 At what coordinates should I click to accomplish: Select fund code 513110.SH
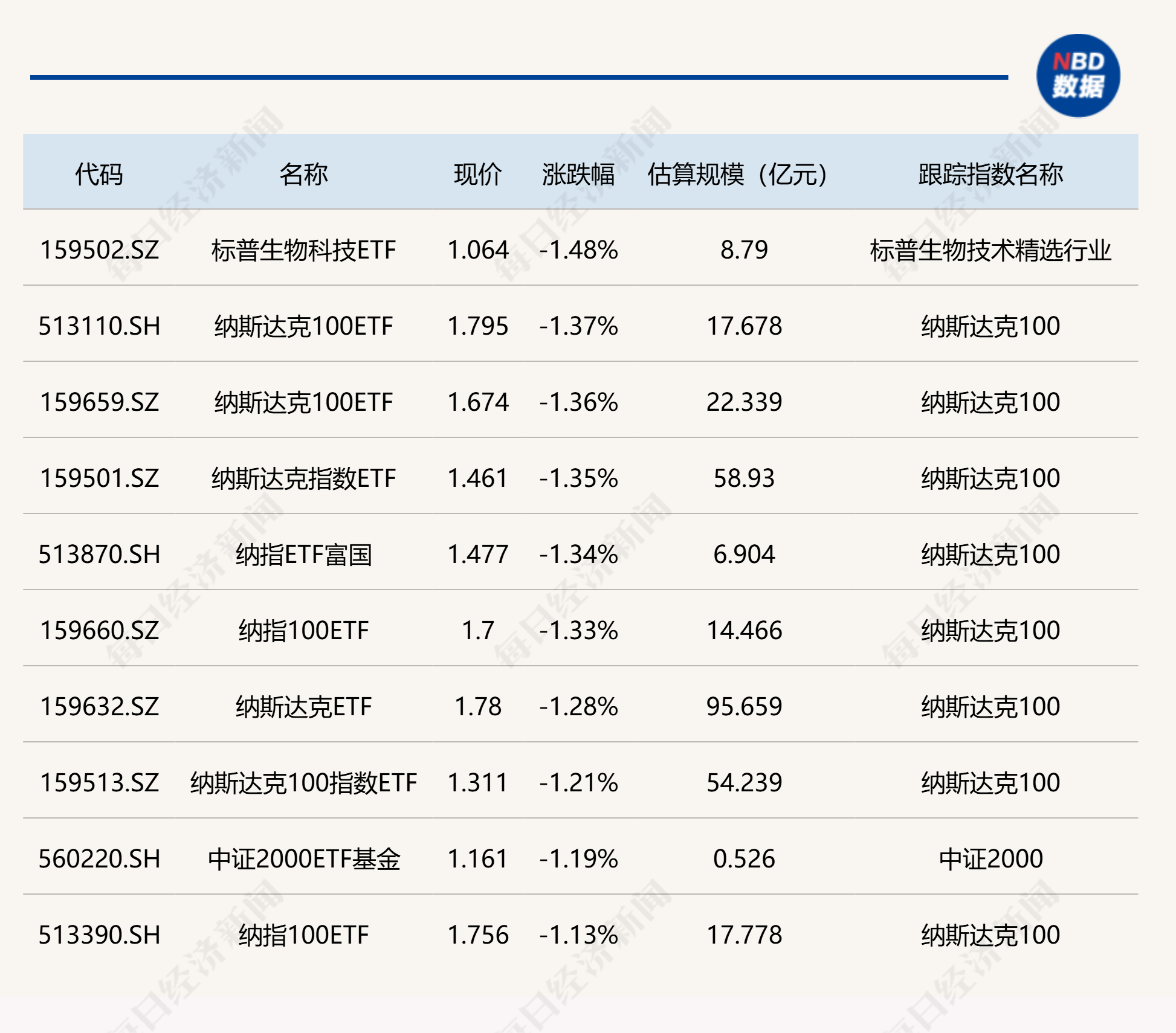coord(99,326)
